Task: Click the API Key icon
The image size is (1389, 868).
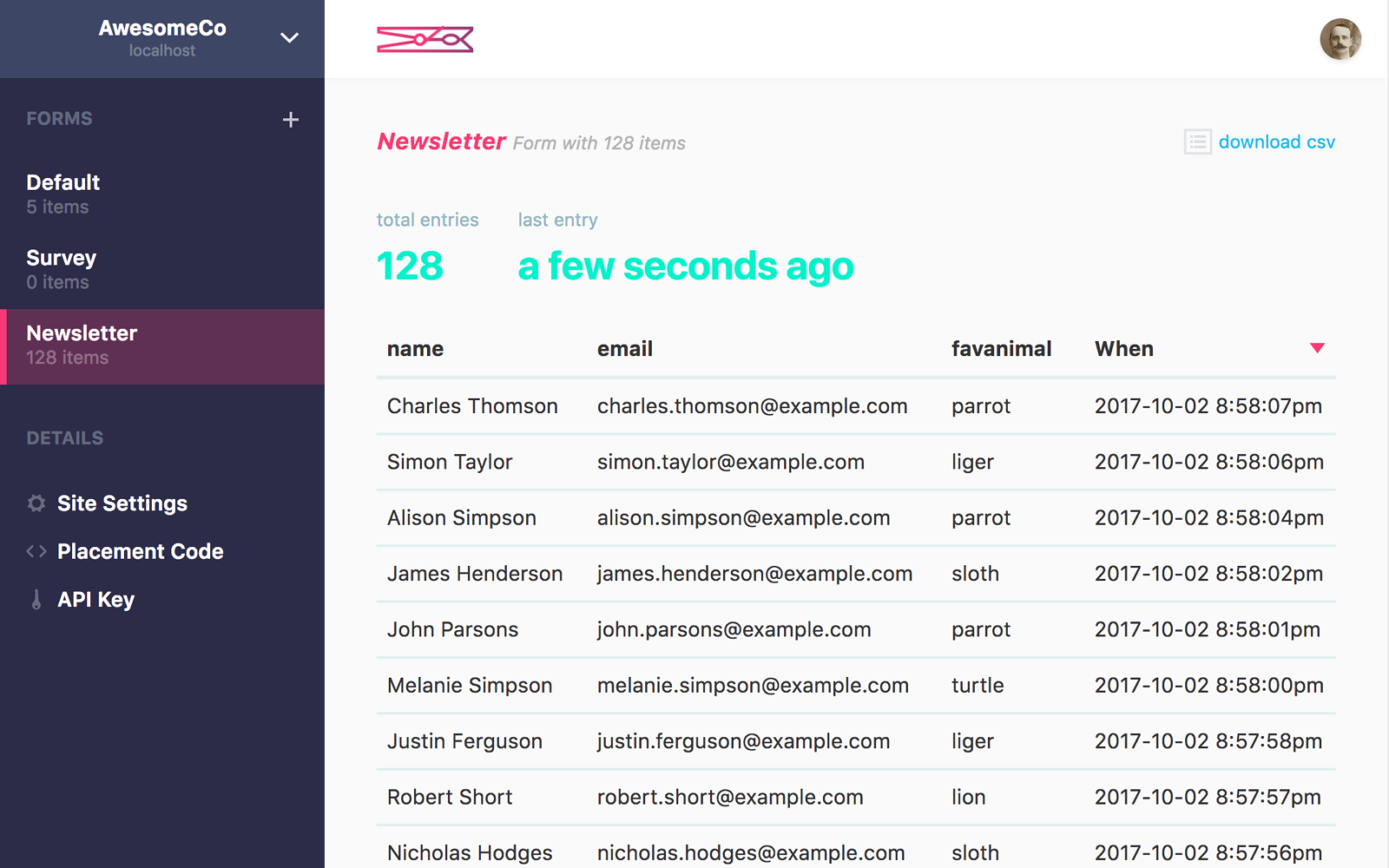Action: pyautogui.click(x=36, y=600)
